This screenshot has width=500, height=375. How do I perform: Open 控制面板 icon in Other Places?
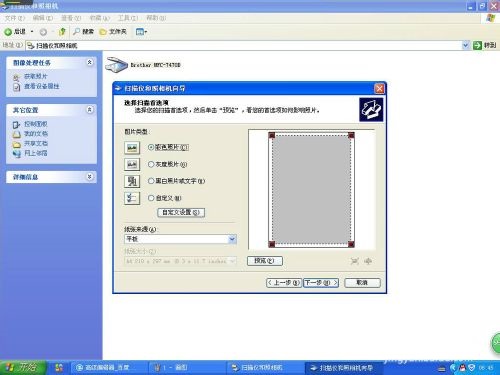point(16,125)
